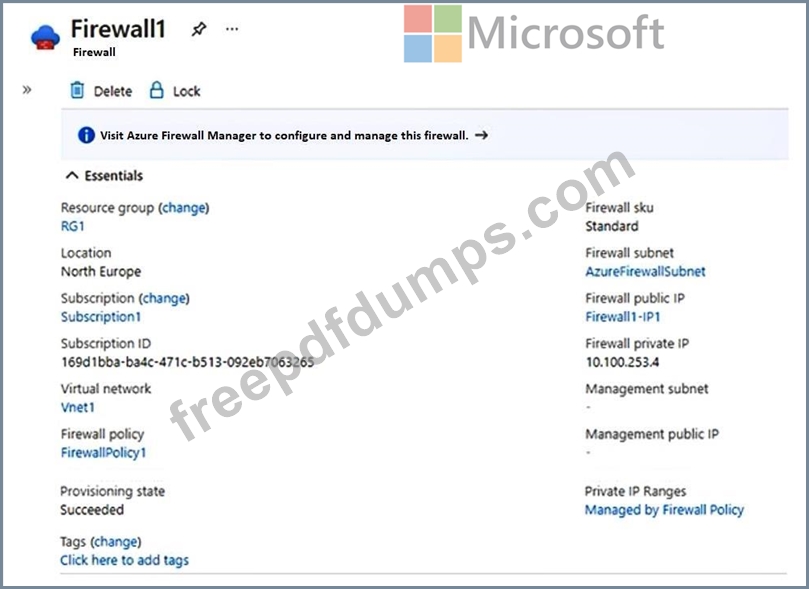Expand the collapsed sidebar with double chevron
The width and height of the screenshot is (809, 589).
[x=27, y=90]
